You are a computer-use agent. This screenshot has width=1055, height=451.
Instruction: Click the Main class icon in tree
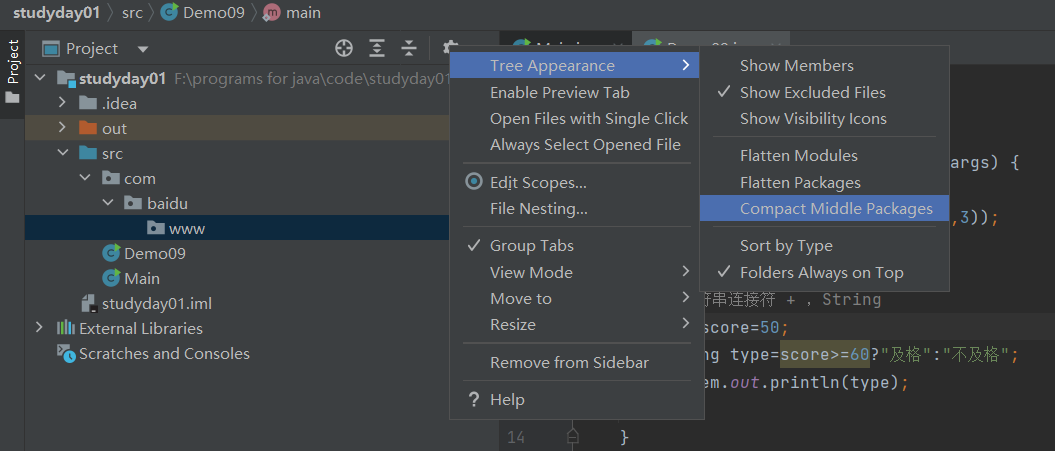pos(111,278)
